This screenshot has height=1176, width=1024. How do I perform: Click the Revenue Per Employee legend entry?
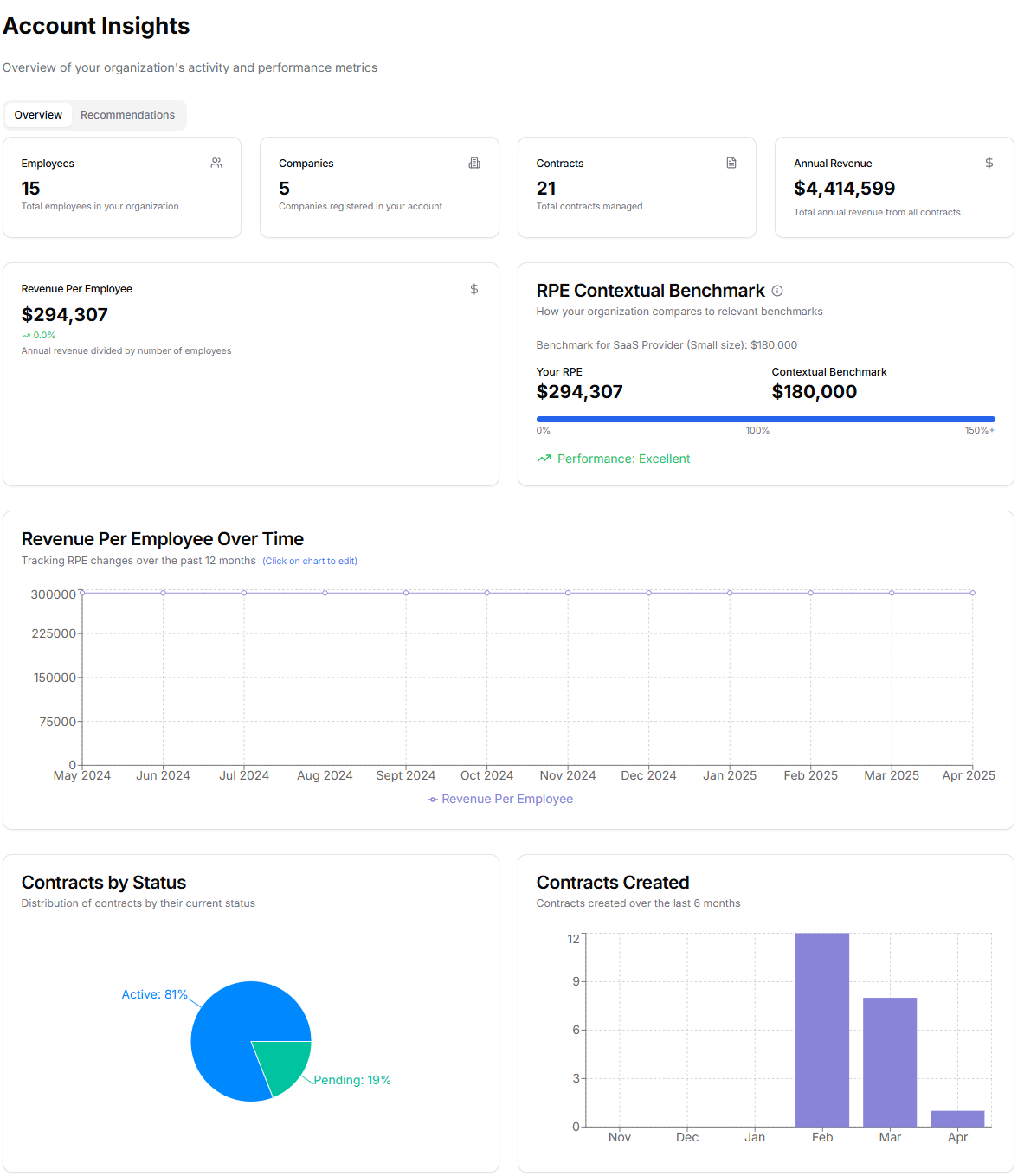pyautogui.click(x=500, y=799)
